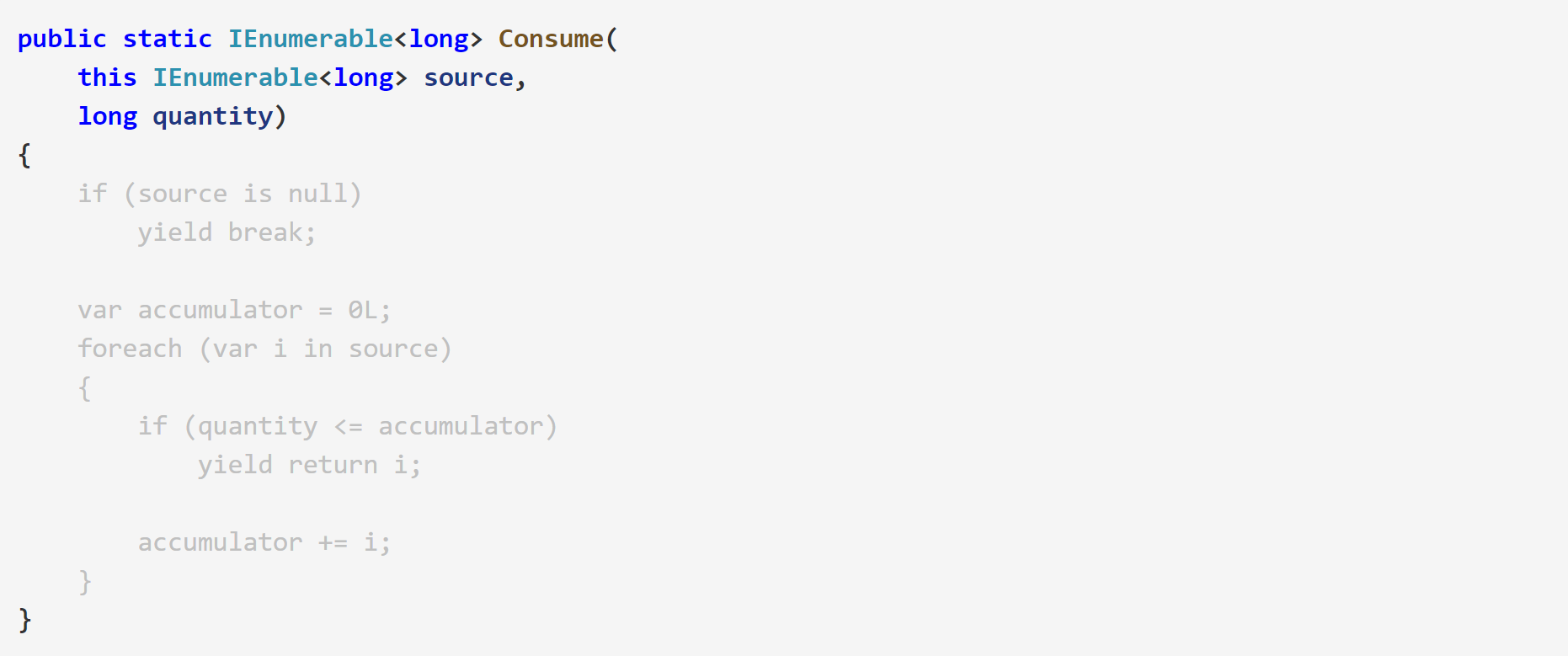Click the method's final closing brace
Viewport: 1568px width, 656px height.
(24, 620)
